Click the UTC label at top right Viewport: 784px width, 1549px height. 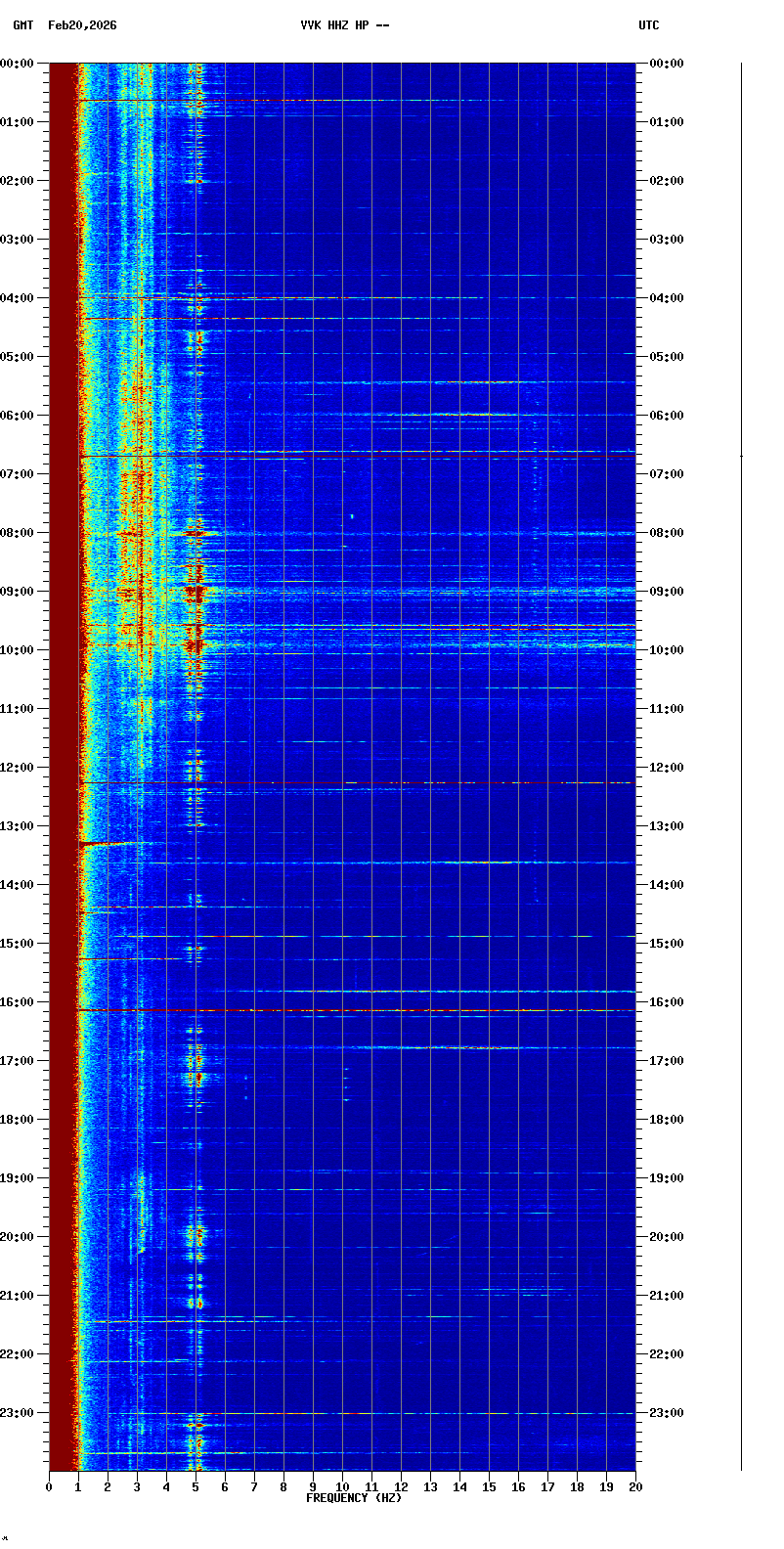pyautogui.click(x=649, y=25)
